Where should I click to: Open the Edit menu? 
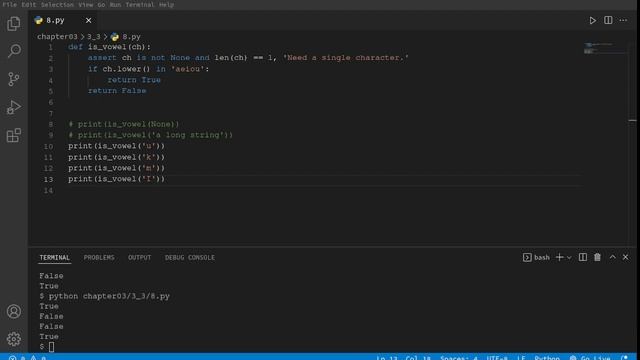(x=29, y=4)
